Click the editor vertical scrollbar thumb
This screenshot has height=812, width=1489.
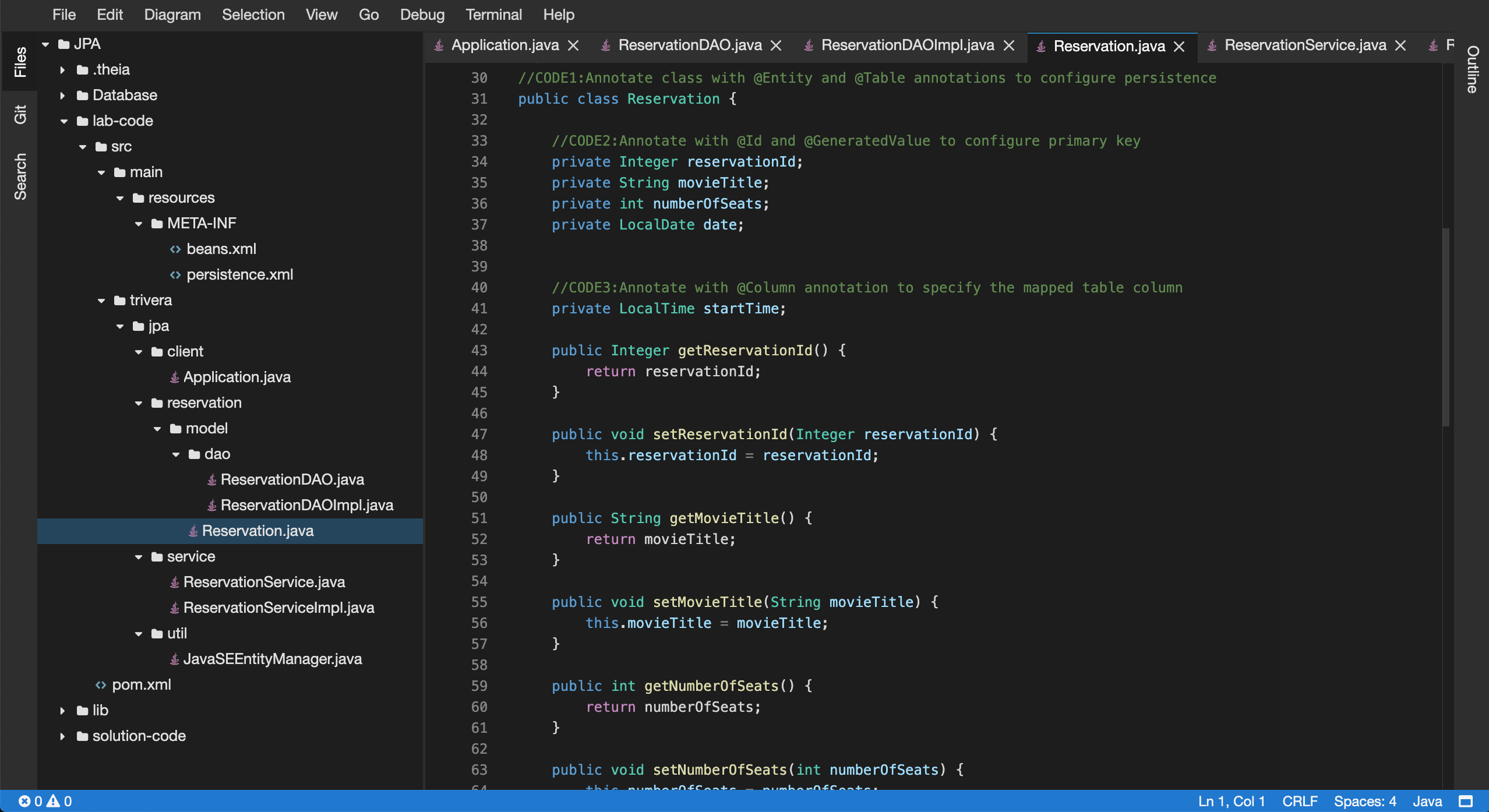[x=1445, y=327]
